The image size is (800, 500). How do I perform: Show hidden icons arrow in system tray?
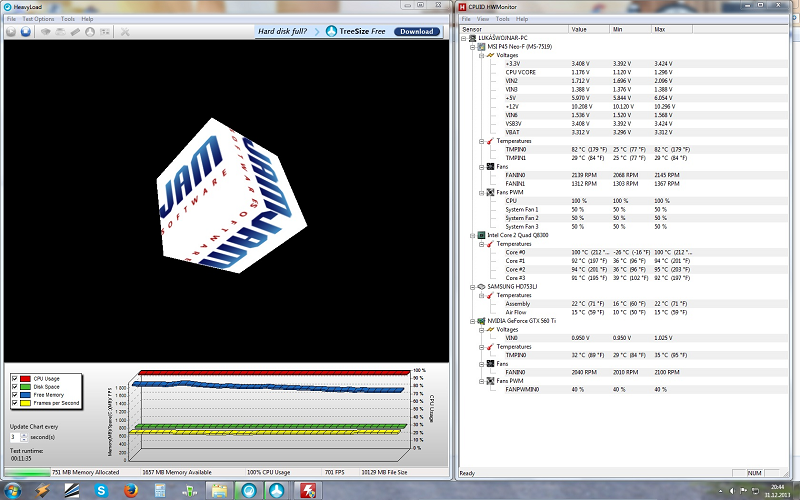[x=722, y=491]
